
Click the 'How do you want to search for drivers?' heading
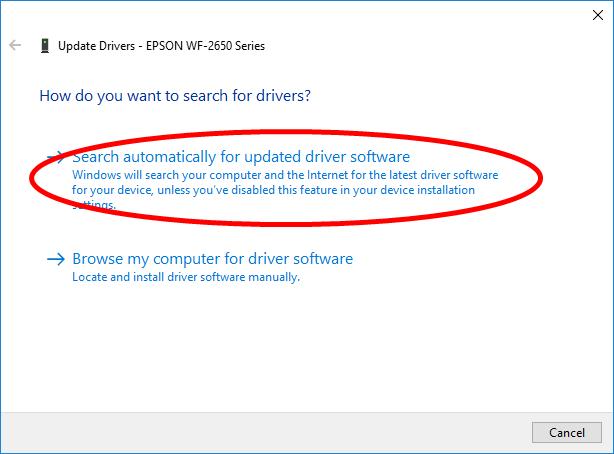[x=175, y=96]
